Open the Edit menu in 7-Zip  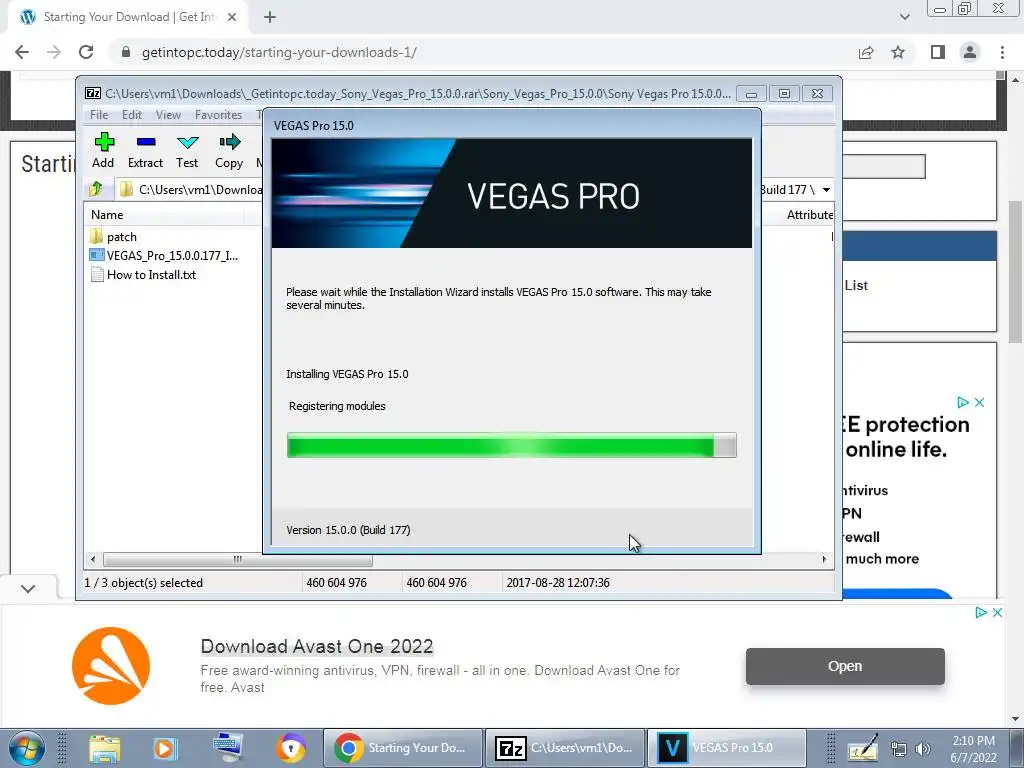pyautogui.click(x=132, y=115)
